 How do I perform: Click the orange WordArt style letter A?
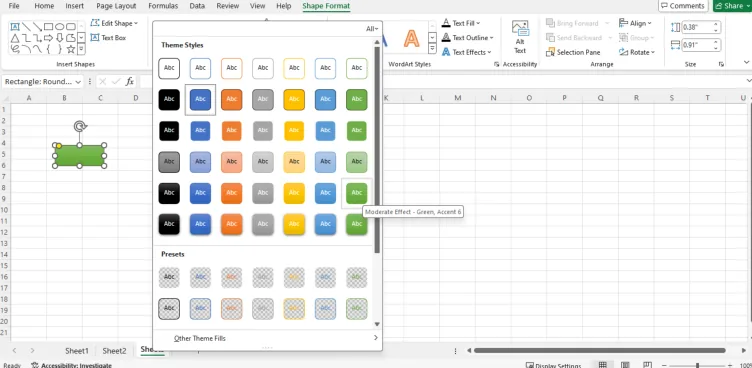[x=411, y=38]
